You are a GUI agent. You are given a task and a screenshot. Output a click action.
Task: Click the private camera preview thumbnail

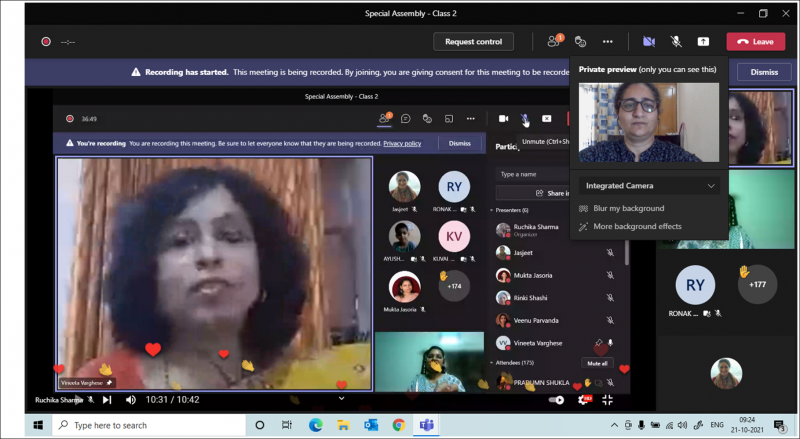[x=648, y=123]
